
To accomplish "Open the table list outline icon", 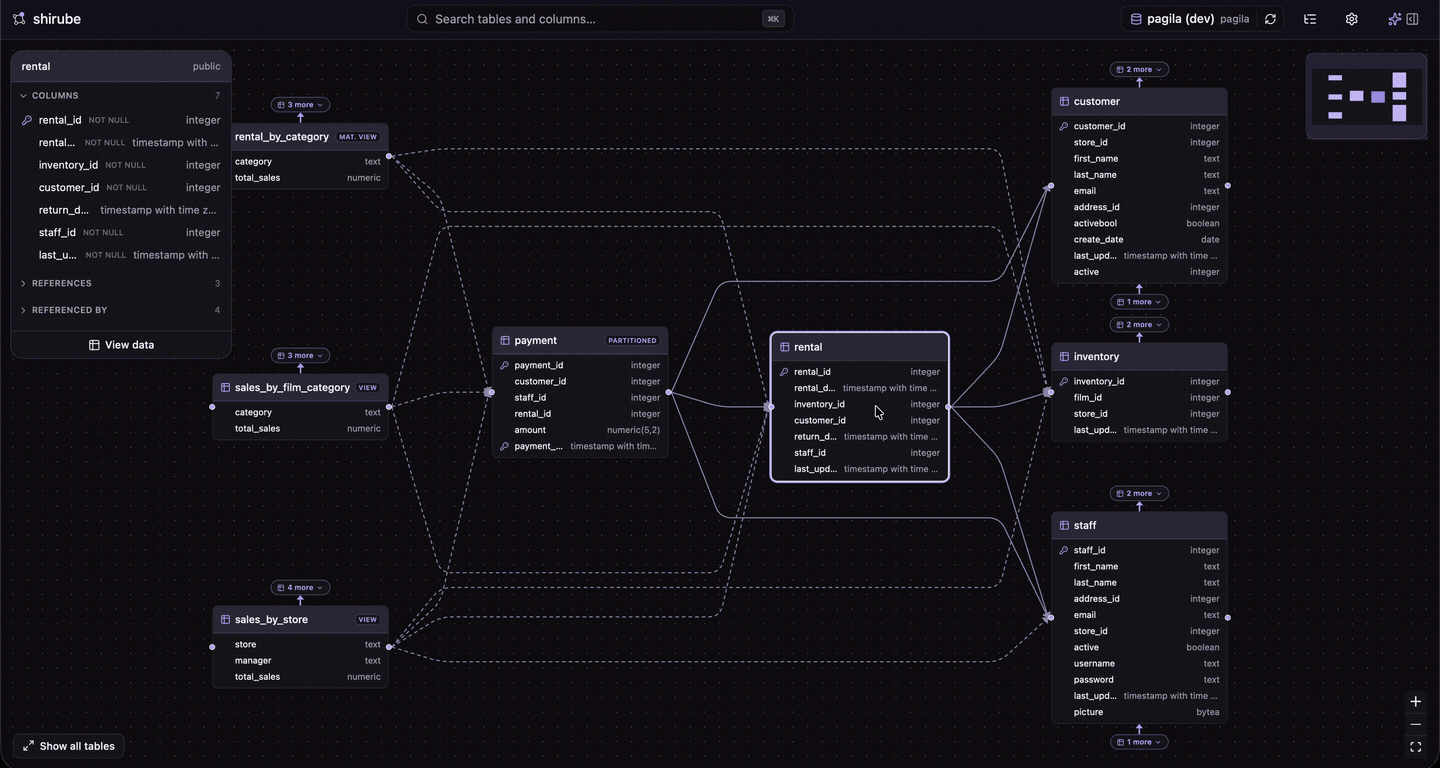I will [x=1310, y=19].
